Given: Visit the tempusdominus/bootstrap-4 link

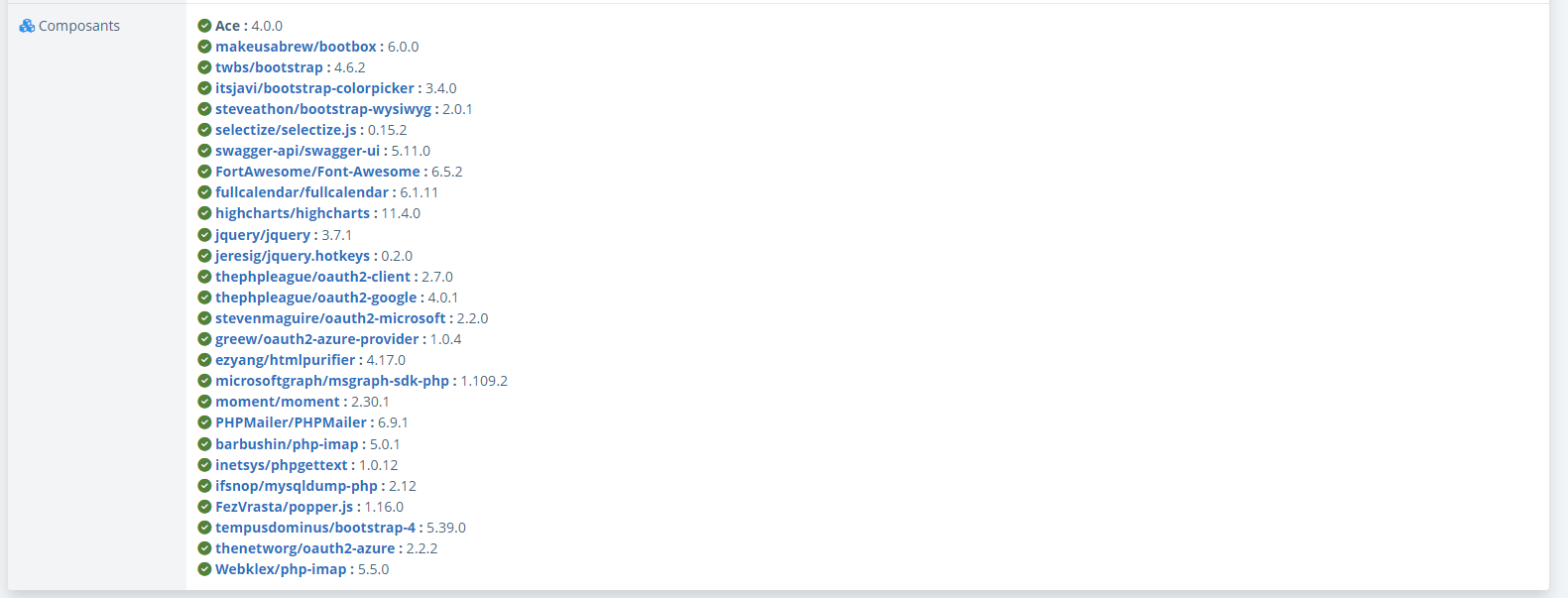Looking at the screenshot, I should pos(315,528).
